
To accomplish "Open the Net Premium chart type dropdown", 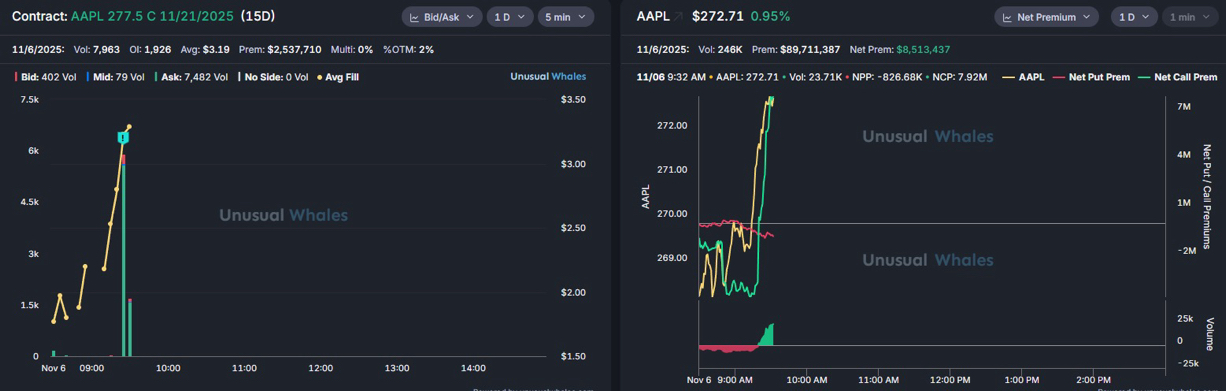I will 1046,17.
